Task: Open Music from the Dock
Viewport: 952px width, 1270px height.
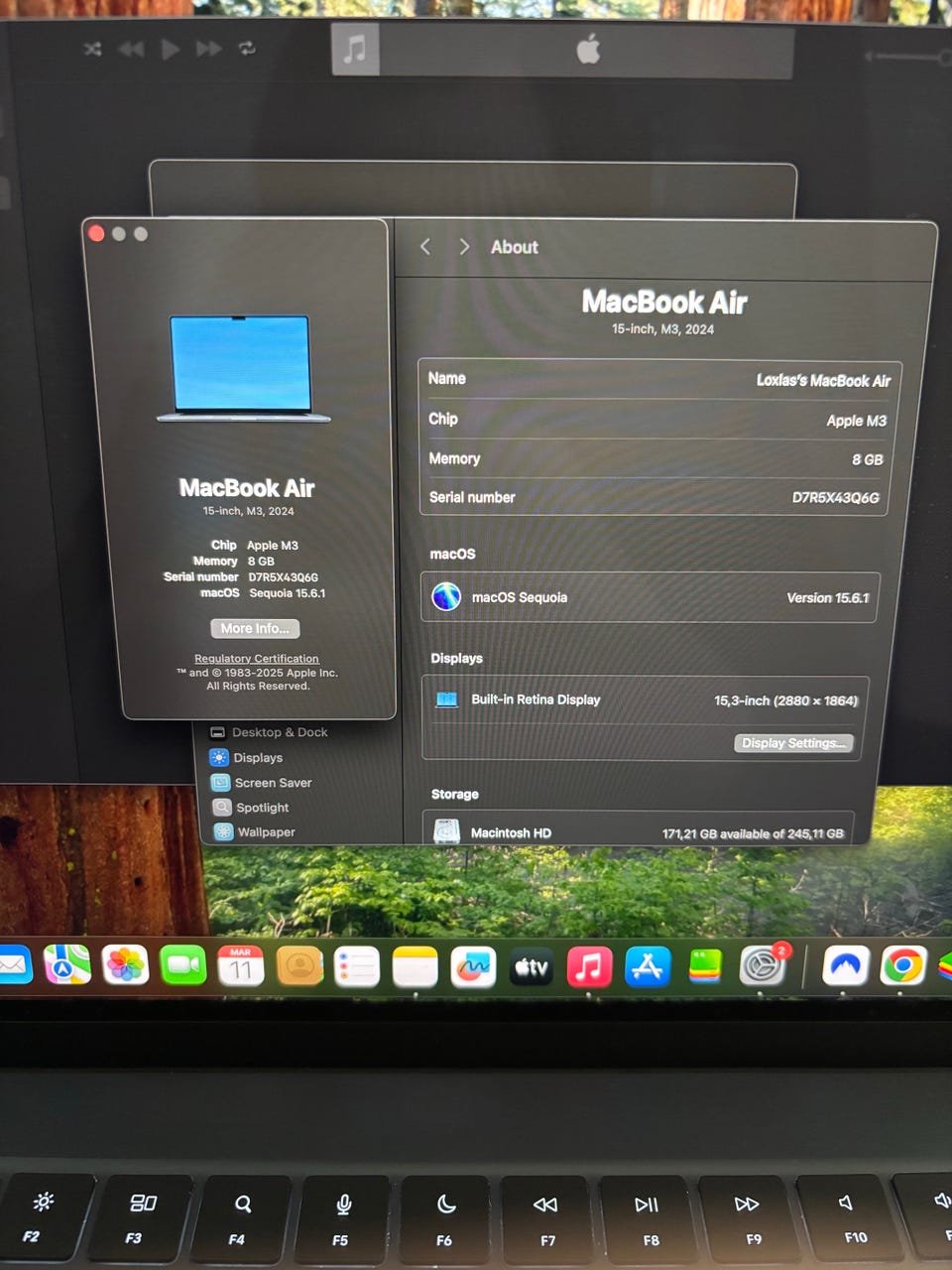Action: 590,966
